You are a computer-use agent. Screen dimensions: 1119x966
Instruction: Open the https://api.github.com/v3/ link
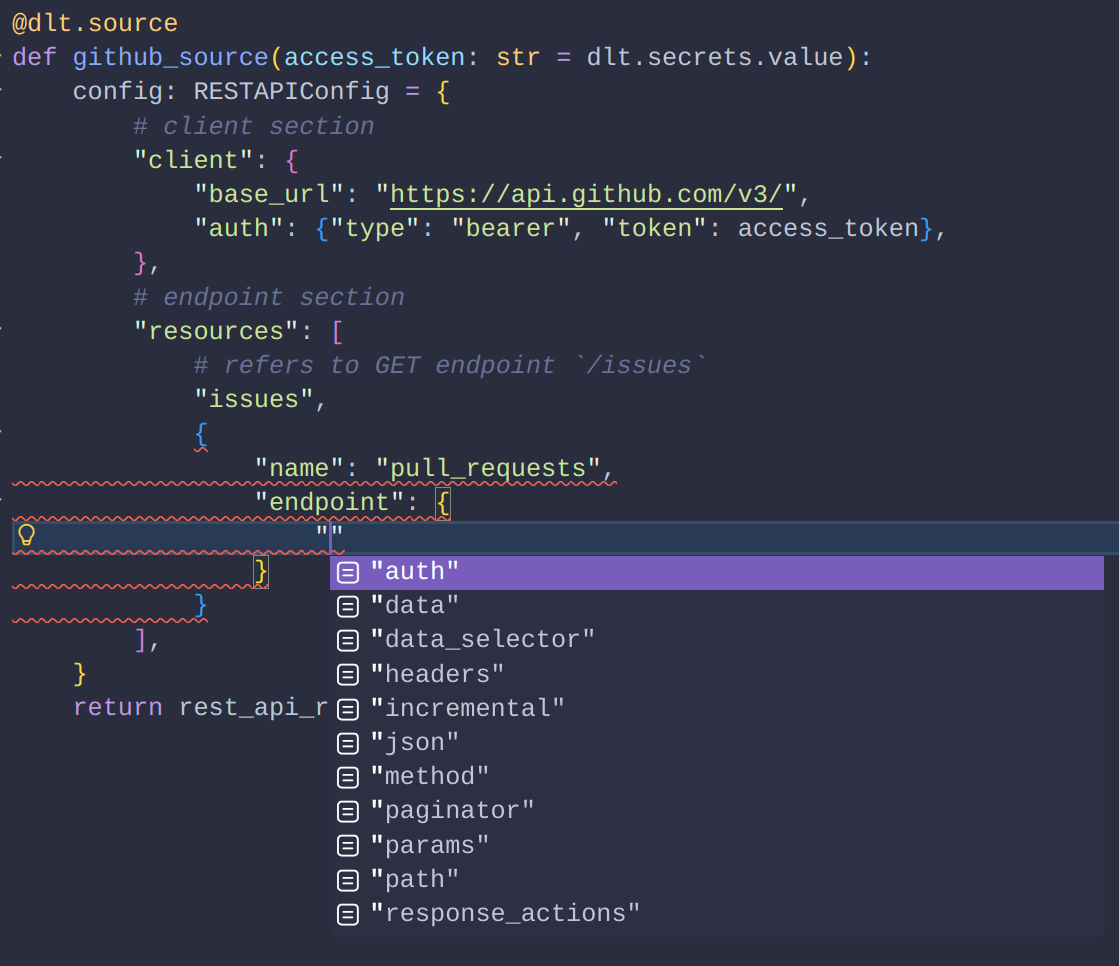586,193
